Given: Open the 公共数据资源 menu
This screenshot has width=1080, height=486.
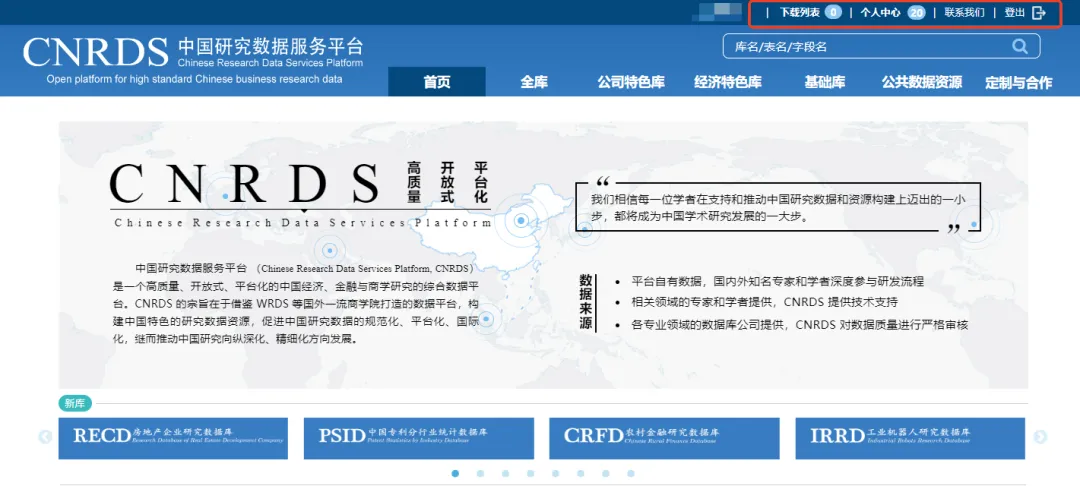Looking at the screenshot, I should [x=922, y=83].
